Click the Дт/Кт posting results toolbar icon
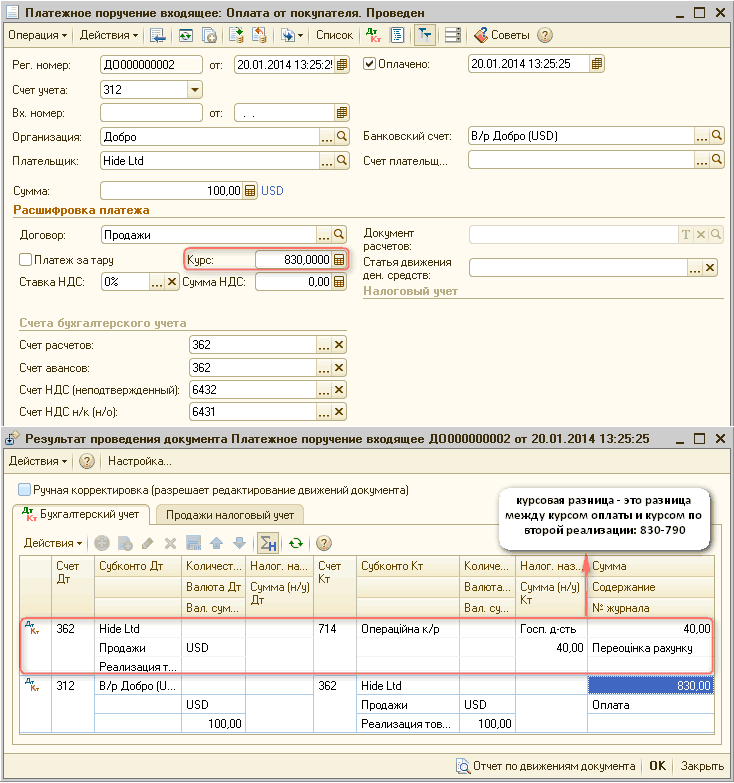 373,35
